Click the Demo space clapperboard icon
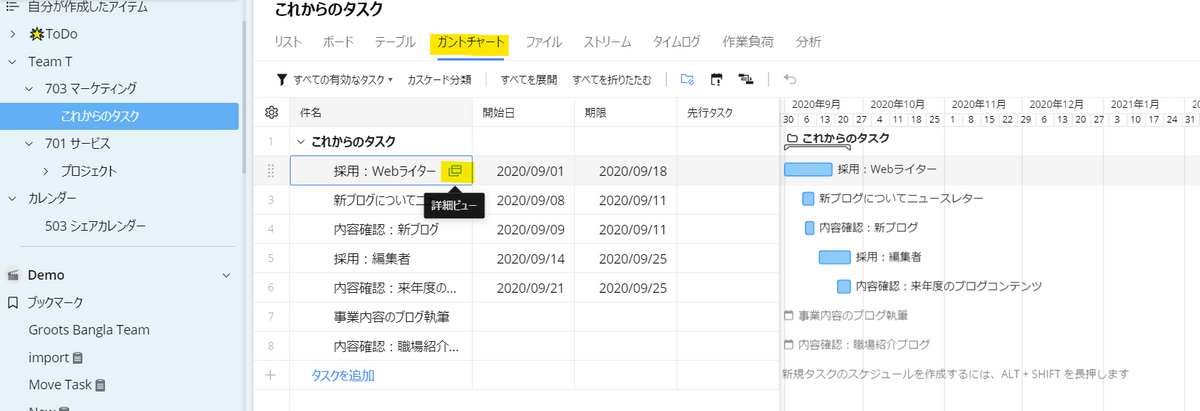 click(13, 274)
